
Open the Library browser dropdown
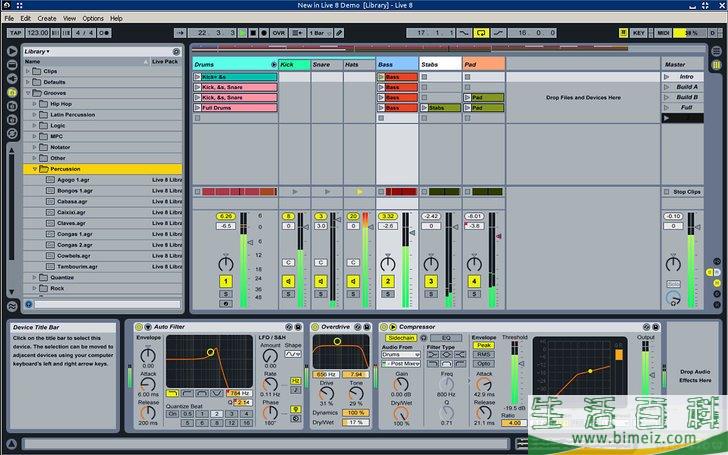pos(37,52)
